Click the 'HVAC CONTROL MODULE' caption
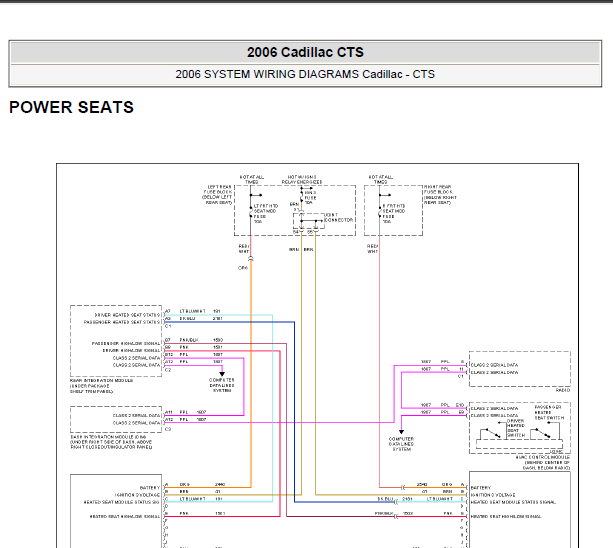Viewport: 613px width, 548px height. click(543, 457)
